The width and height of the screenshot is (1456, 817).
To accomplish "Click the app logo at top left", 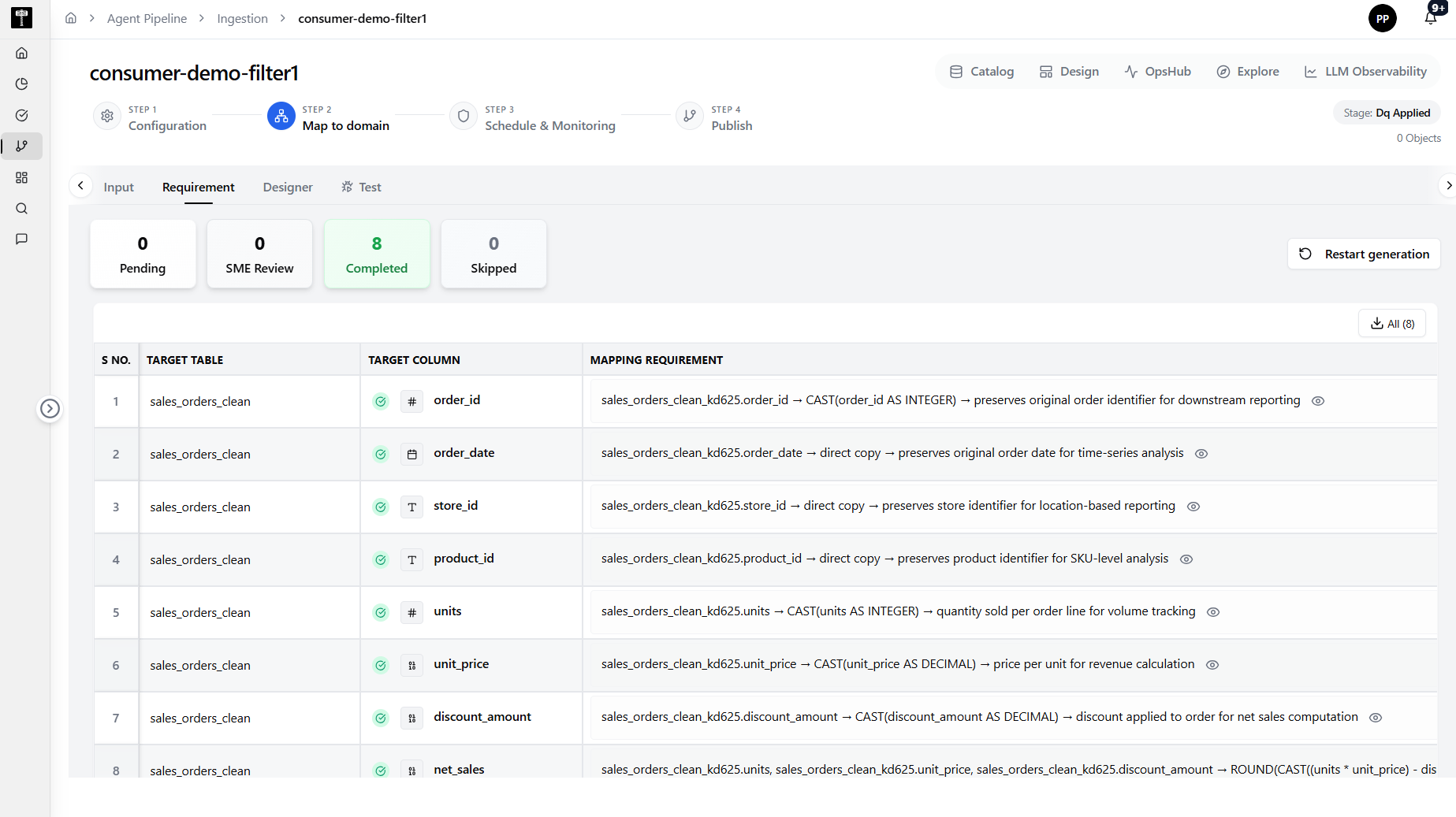I will tap(22, 18).
